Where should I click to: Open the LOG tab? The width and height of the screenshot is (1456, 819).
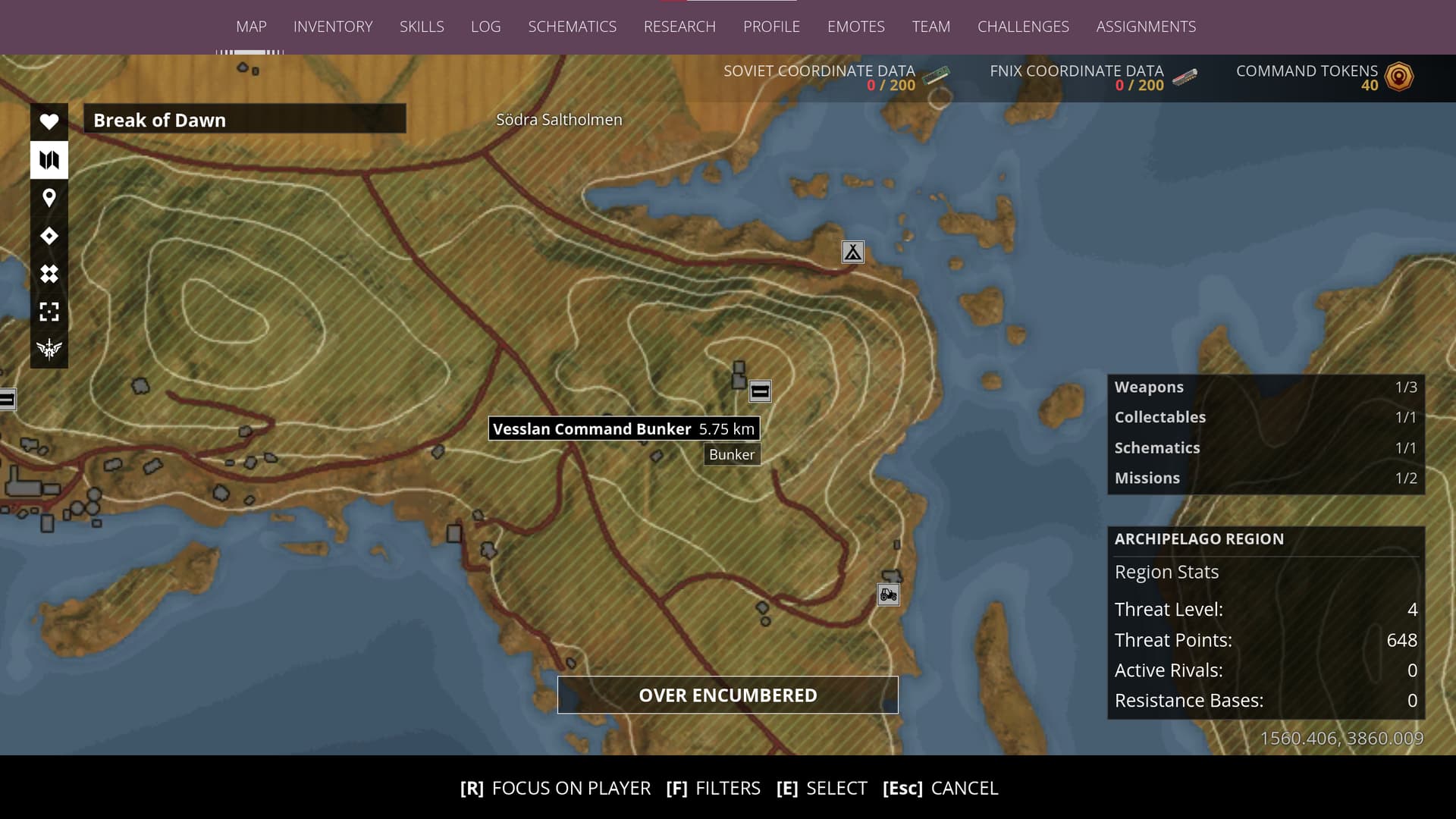click(x=485, y=27)
